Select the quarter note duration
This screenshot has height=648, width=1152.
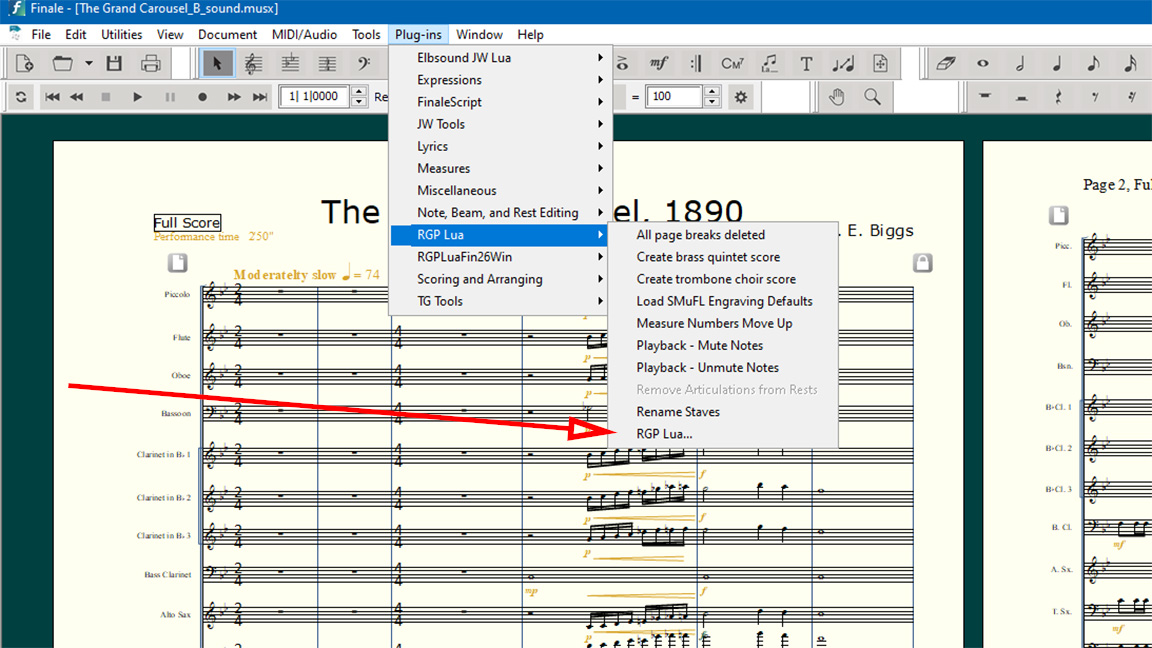(x=1057, y=64)
